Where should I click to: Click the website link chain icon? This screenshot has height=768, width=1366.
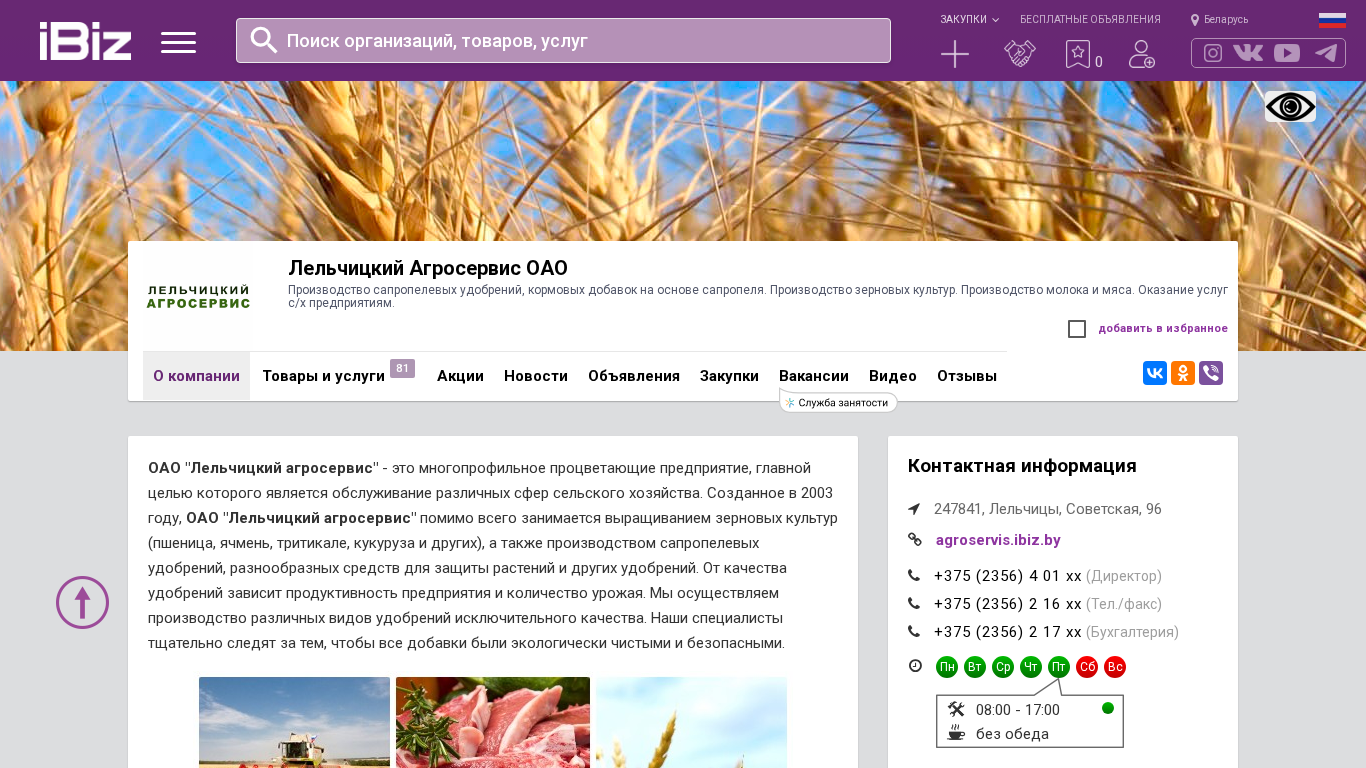[914, 540]
